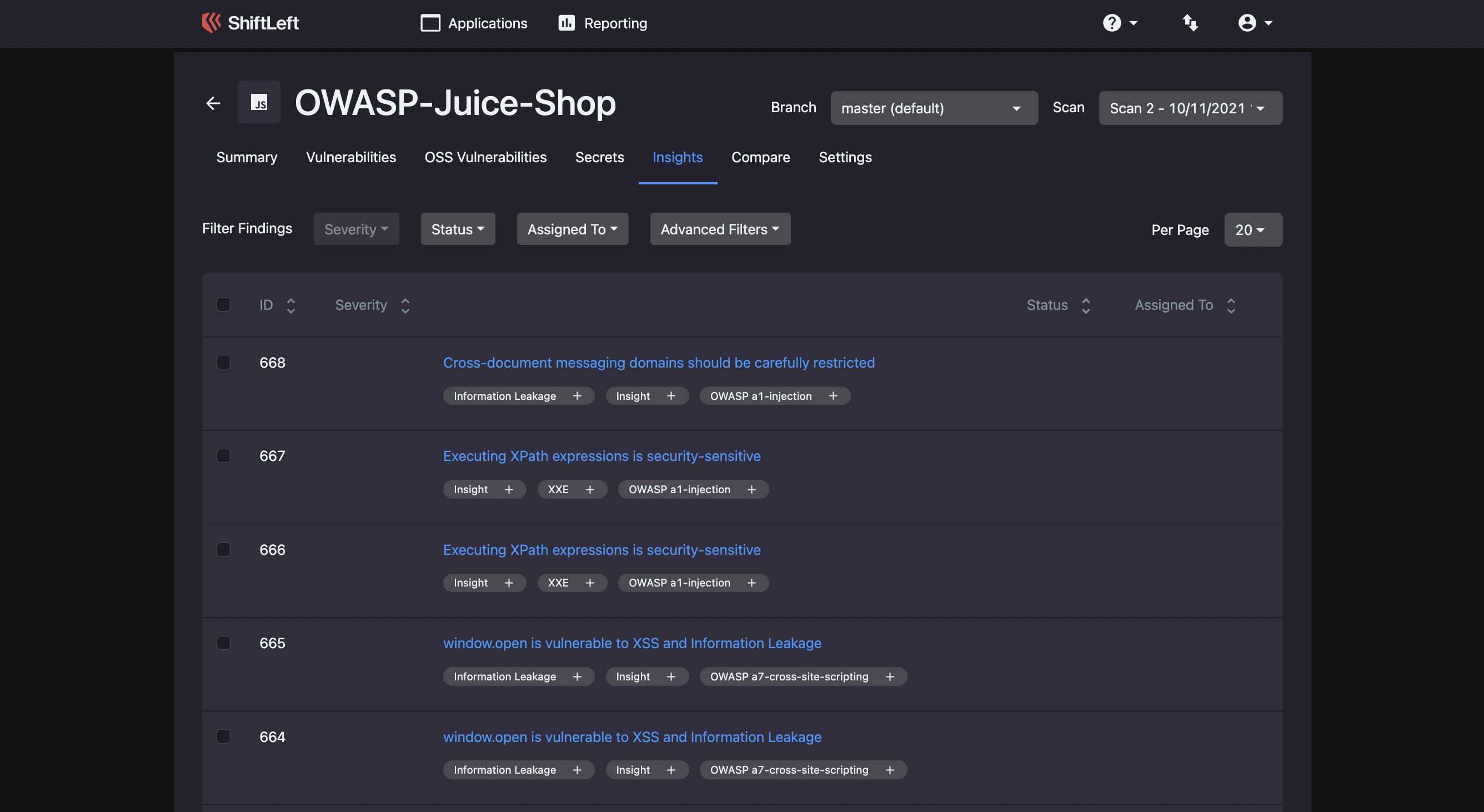Click plus on Insight tag, row 664
Viewport: 1484px width, 812px height.
670,770
